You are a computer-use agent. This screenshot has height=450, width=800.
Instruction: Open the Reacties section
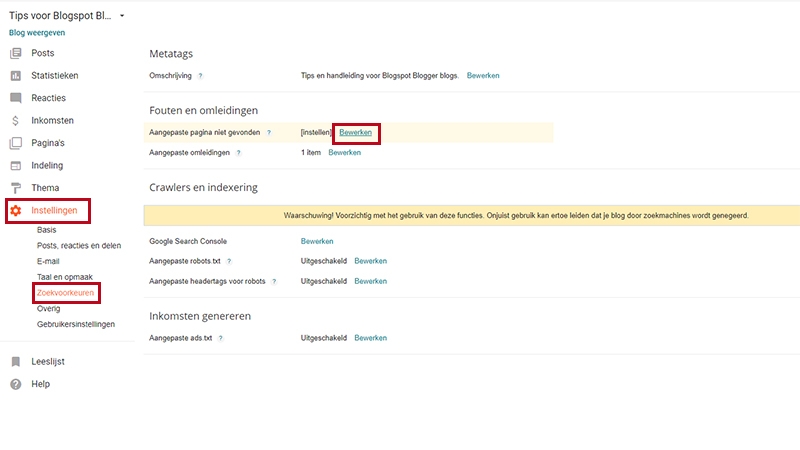(x=48, y=98)
